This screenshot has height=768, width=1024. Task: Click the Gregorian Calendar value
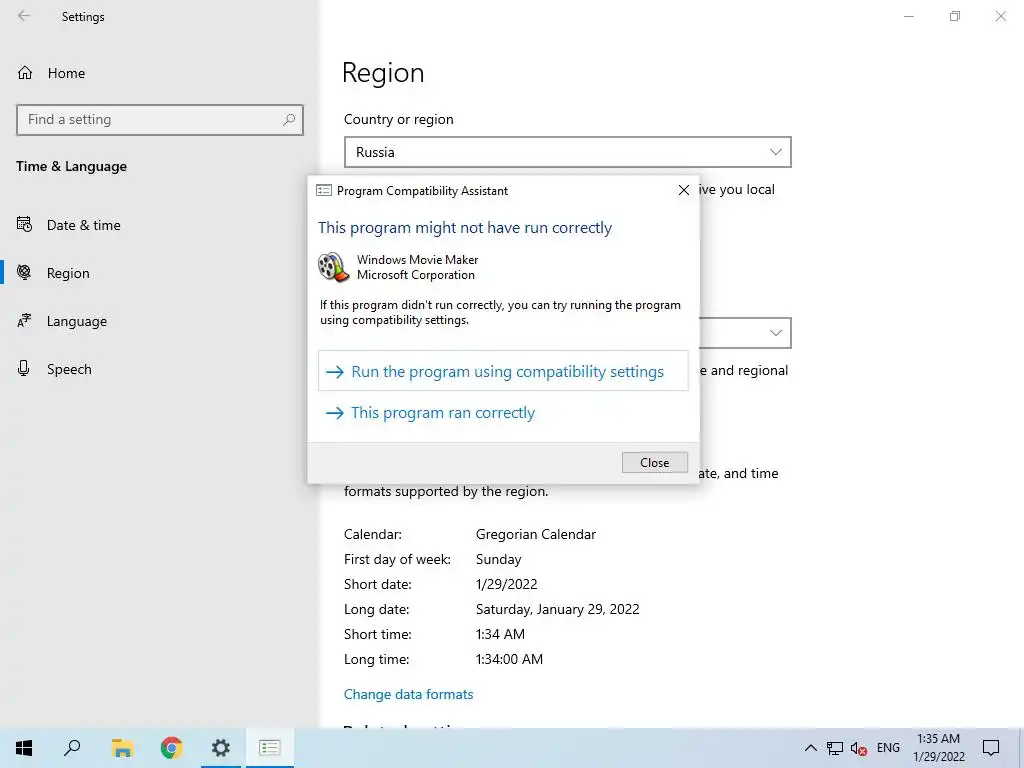[536, 534]
